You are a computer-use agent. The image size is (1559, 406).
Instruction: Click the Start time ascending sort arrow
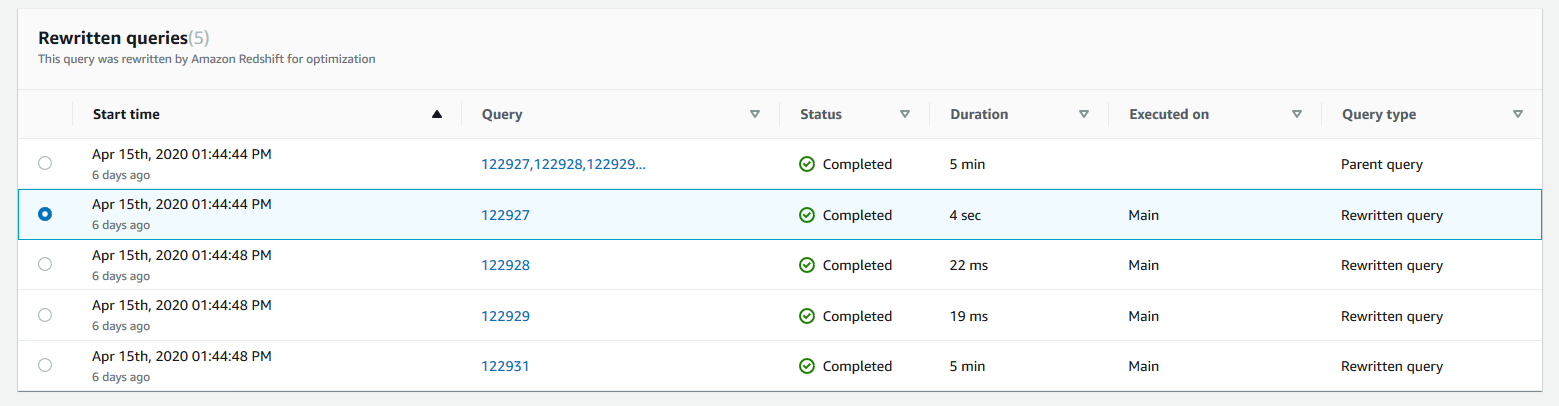click(x=436, y=114)
